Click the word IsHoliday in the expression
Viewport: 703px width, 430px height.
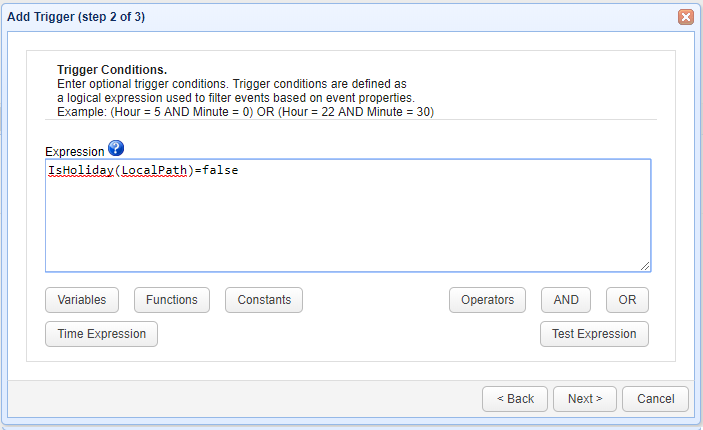coord(81,171)
